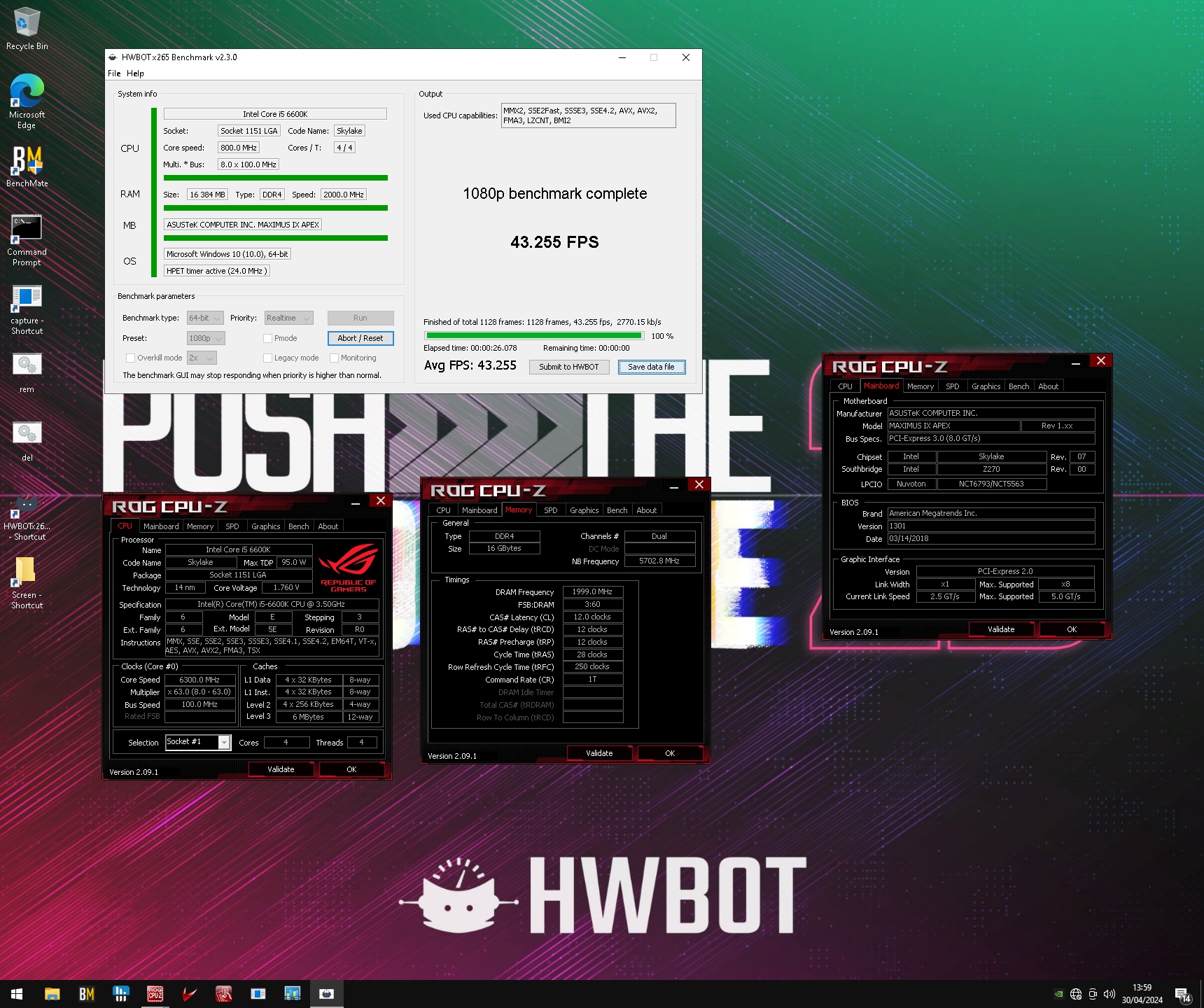
Task: Click Submit to HWBOT button
Action: tap(569, 367)
